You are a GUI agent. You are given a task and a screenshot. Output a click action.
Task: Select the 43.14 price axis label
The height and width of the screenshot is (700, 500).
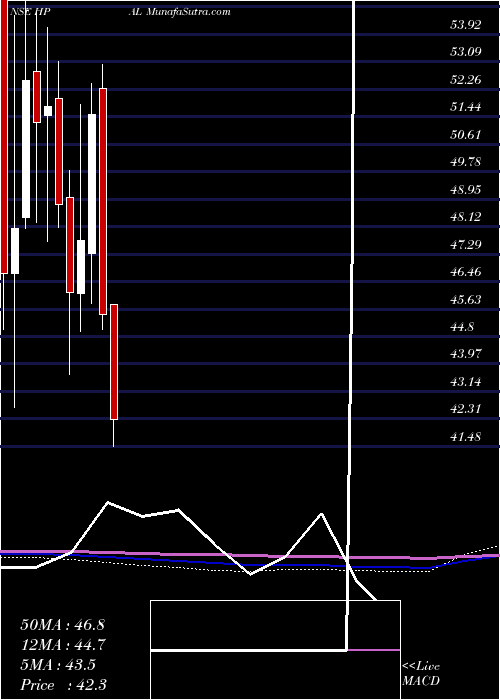coord(466,382)
